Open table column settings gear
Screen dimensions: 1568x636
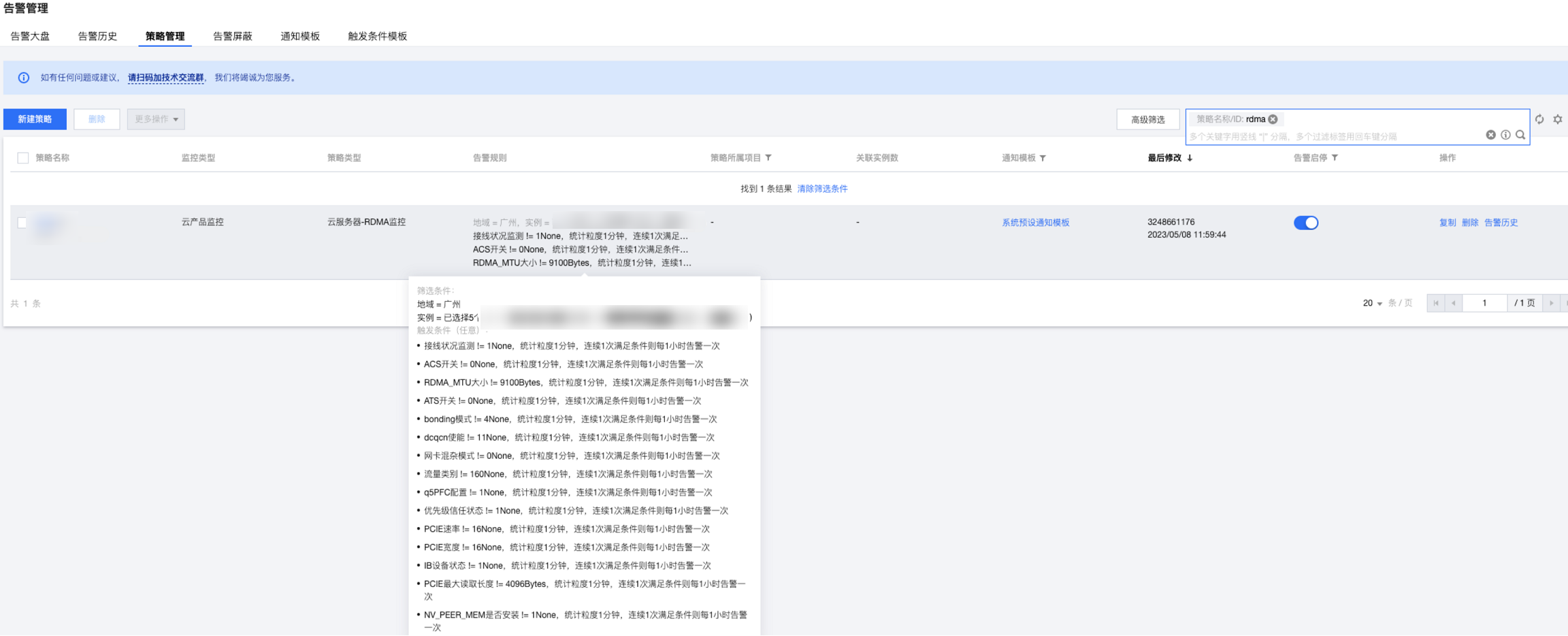click(1558, 119)
